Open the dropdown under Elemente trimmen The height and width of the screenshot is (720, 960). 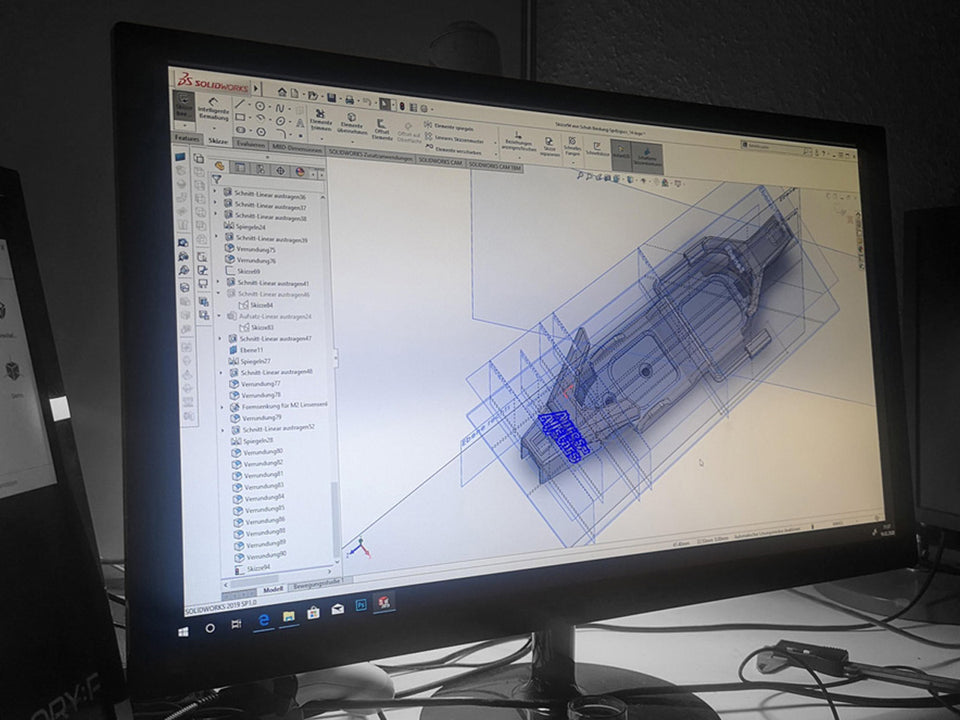click(x=322, y=138)
